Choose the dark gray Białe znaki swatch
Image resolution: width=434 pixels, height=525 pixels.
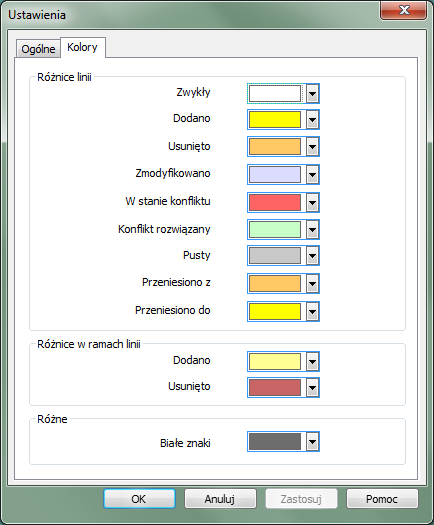[x=275, y=442]
